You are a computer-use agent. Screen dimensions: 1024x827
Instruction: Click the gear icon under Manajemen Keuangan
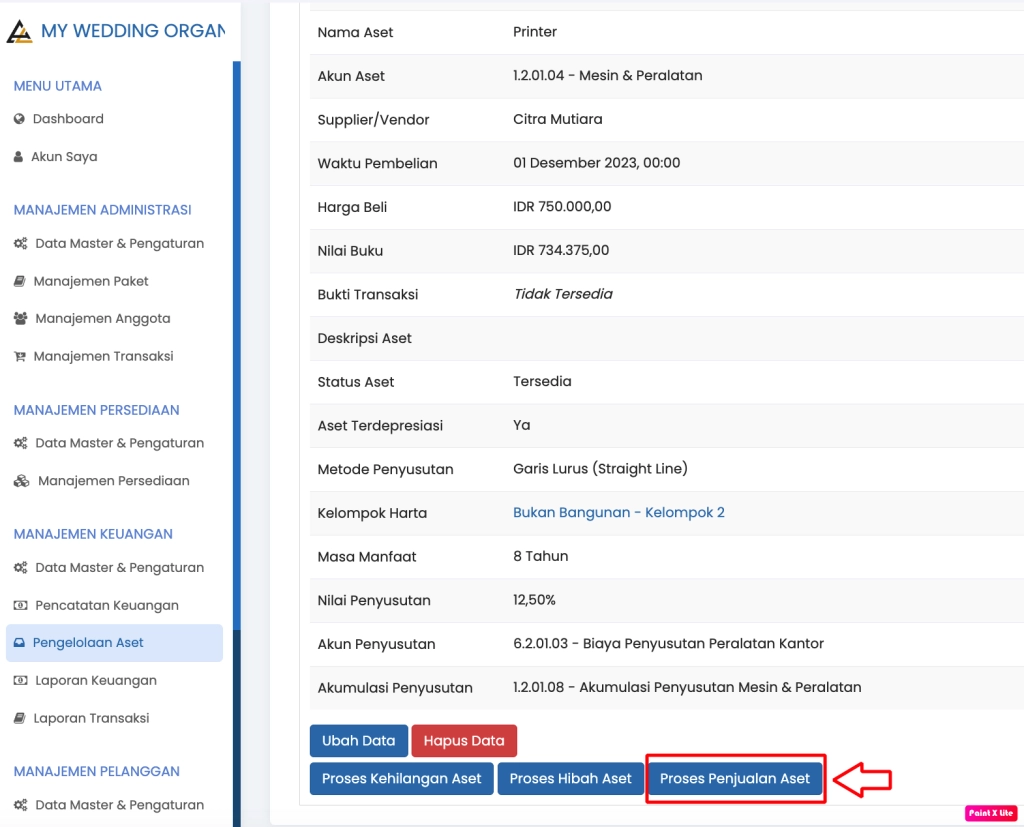(22, 567)
